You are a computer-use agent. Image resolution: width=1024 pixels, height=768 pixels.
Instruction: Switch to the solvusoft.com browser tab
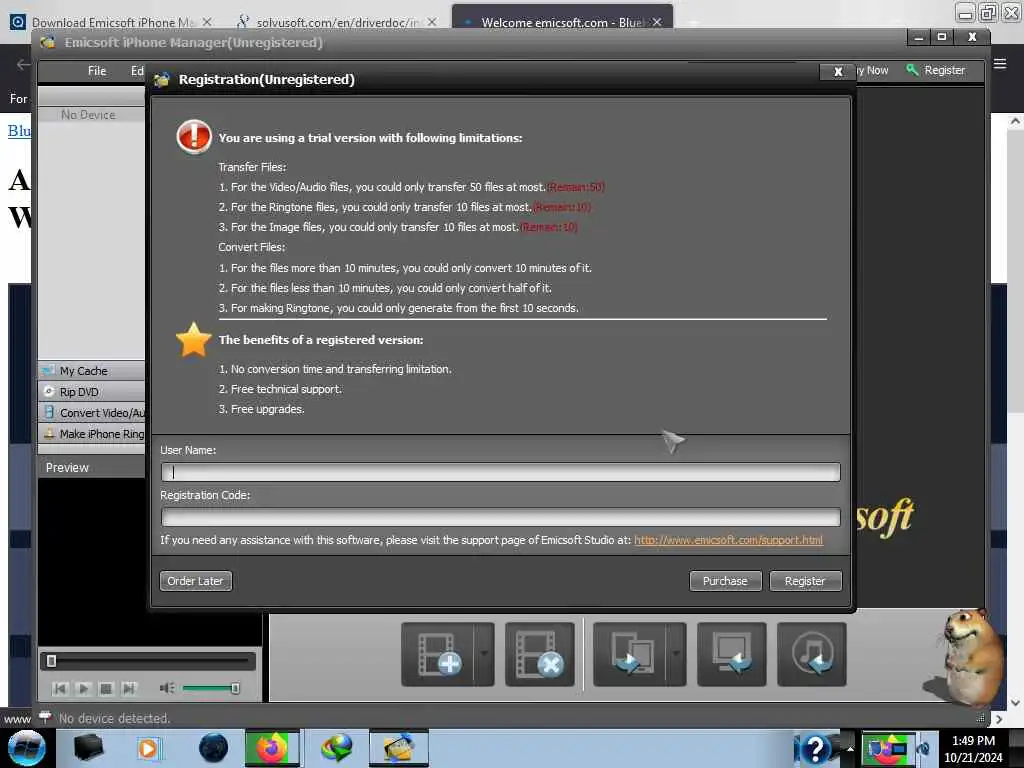[x=336, y=22]
